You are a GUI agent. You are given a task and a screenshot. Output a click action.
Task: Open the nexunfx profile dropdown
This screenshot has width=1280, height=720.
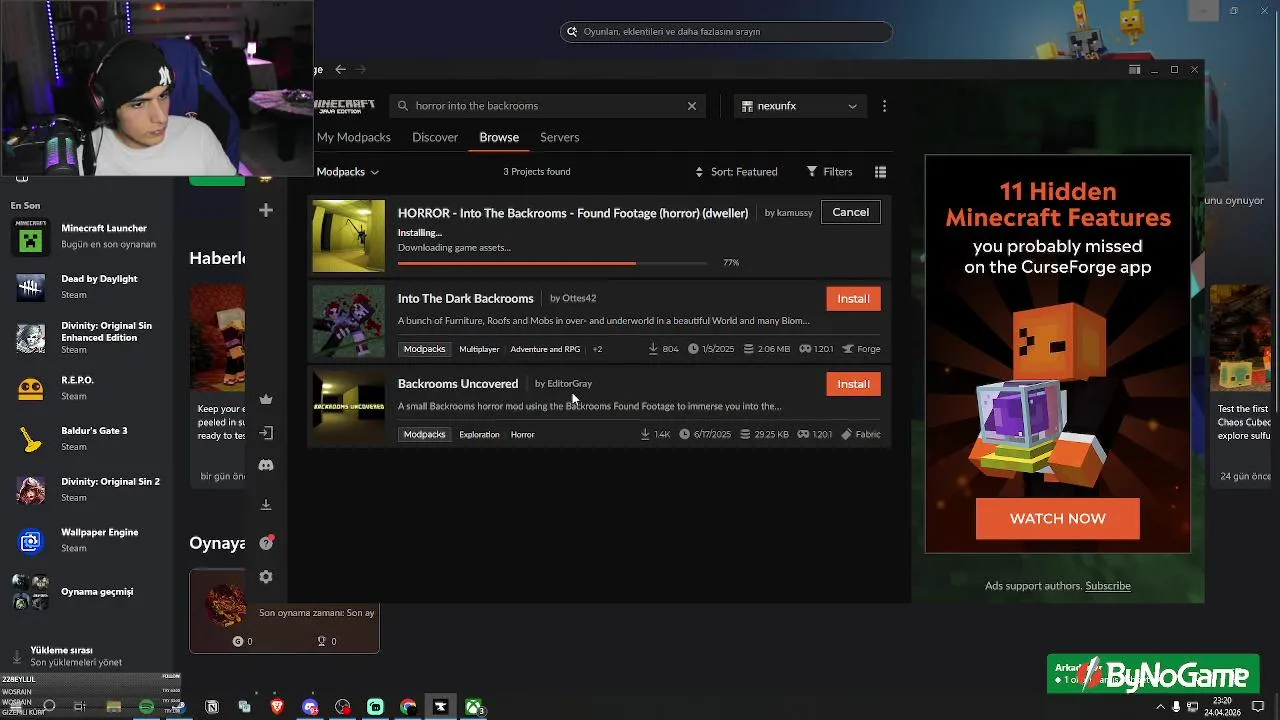800,106
